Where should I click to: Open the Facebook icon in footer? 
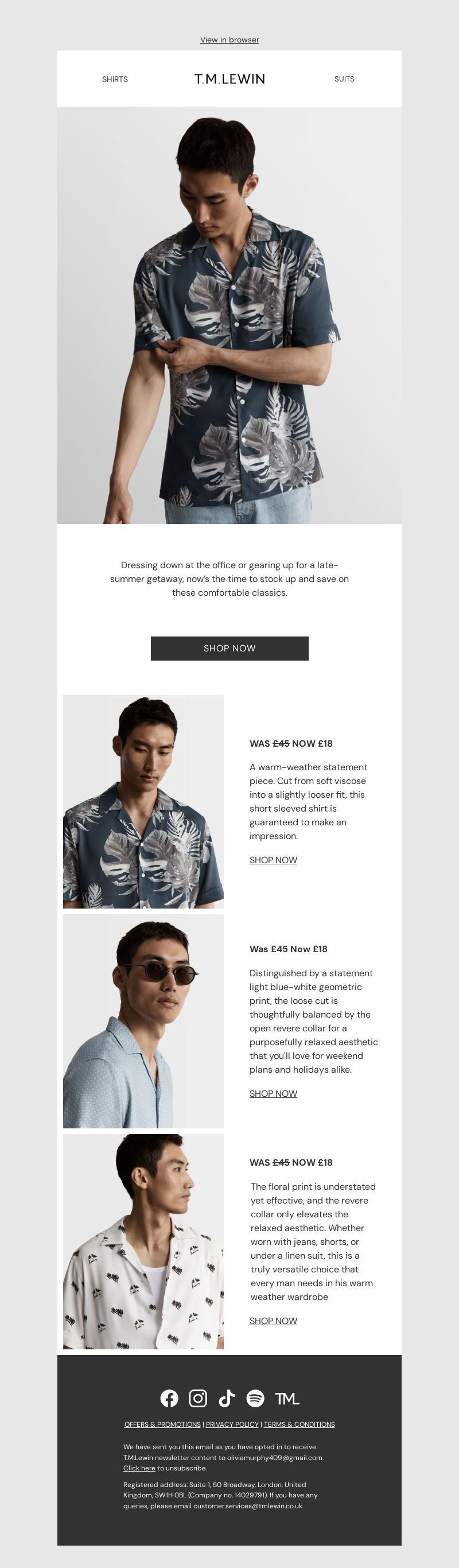tap(169, 1398)
